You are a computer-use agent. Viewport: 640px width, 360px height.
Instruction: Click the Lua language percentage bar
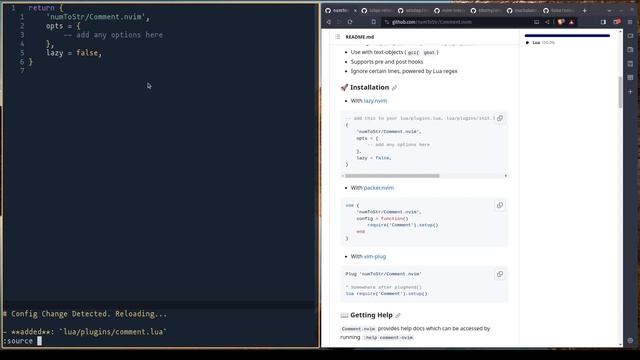(567, 36)
